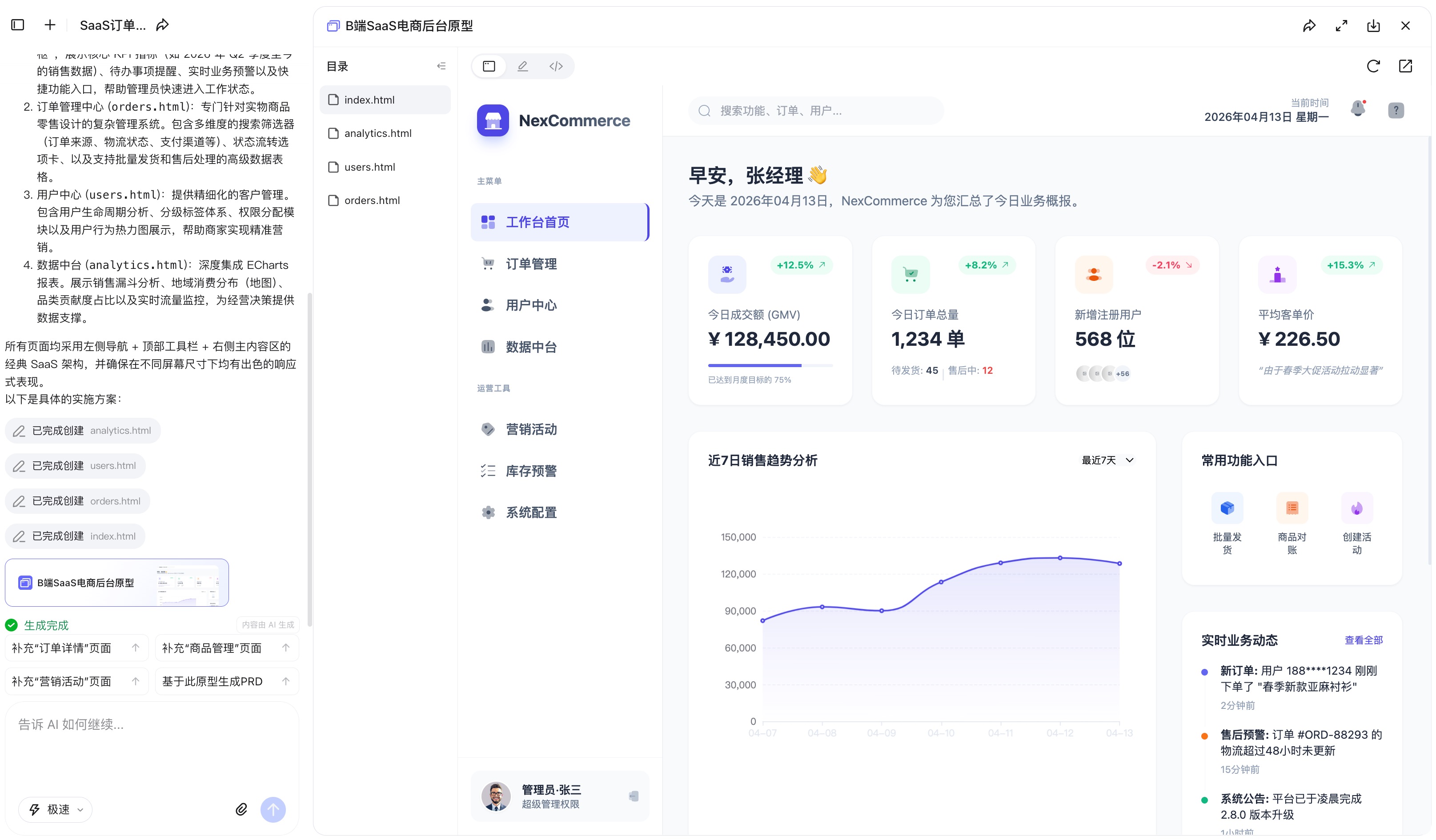Click the attachment paperclip icon
1436x840 pixels.
[241, 809]
